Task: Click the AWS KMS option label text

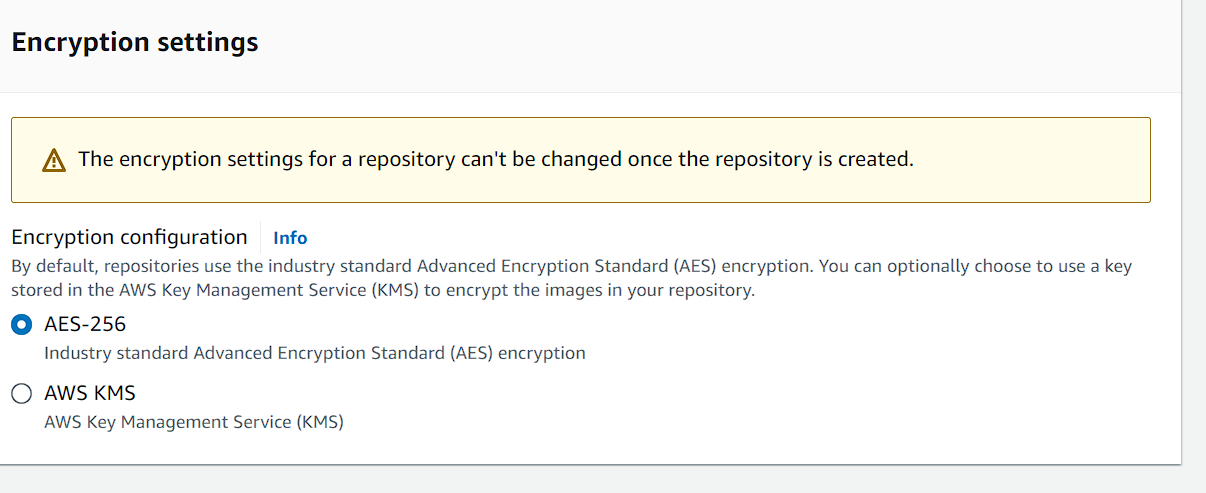Action: click(x=90, y=393)
